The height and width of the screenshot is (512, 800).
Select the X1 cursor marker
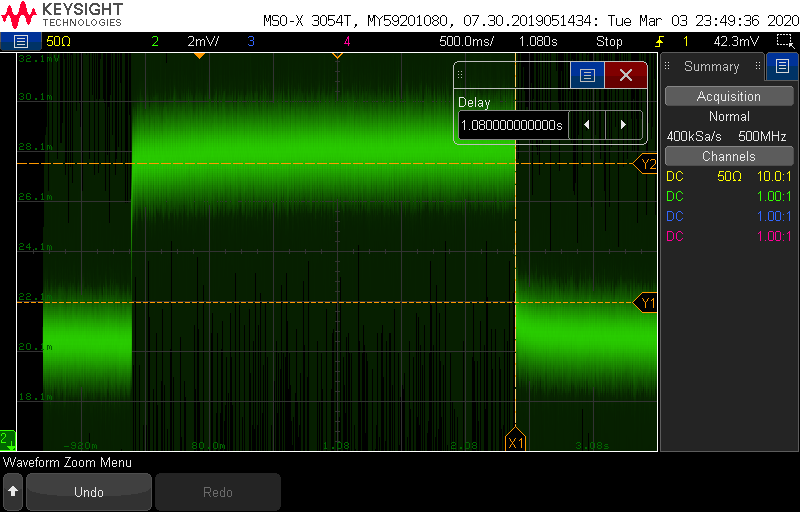point(515,442)
